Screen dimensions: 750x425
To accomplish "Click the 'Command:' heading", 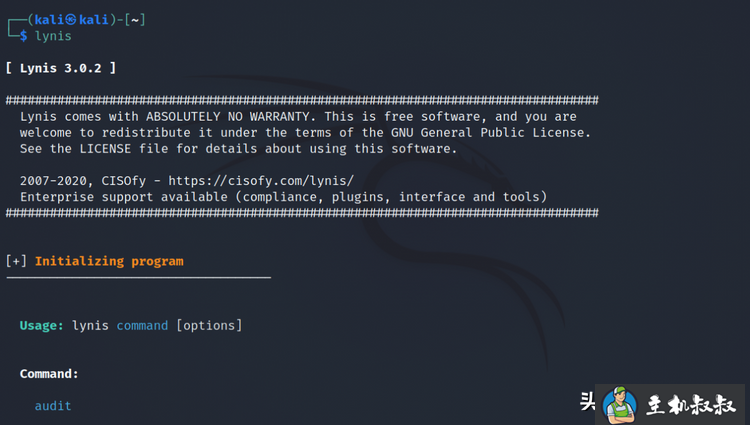I will (x=49, y=374).
